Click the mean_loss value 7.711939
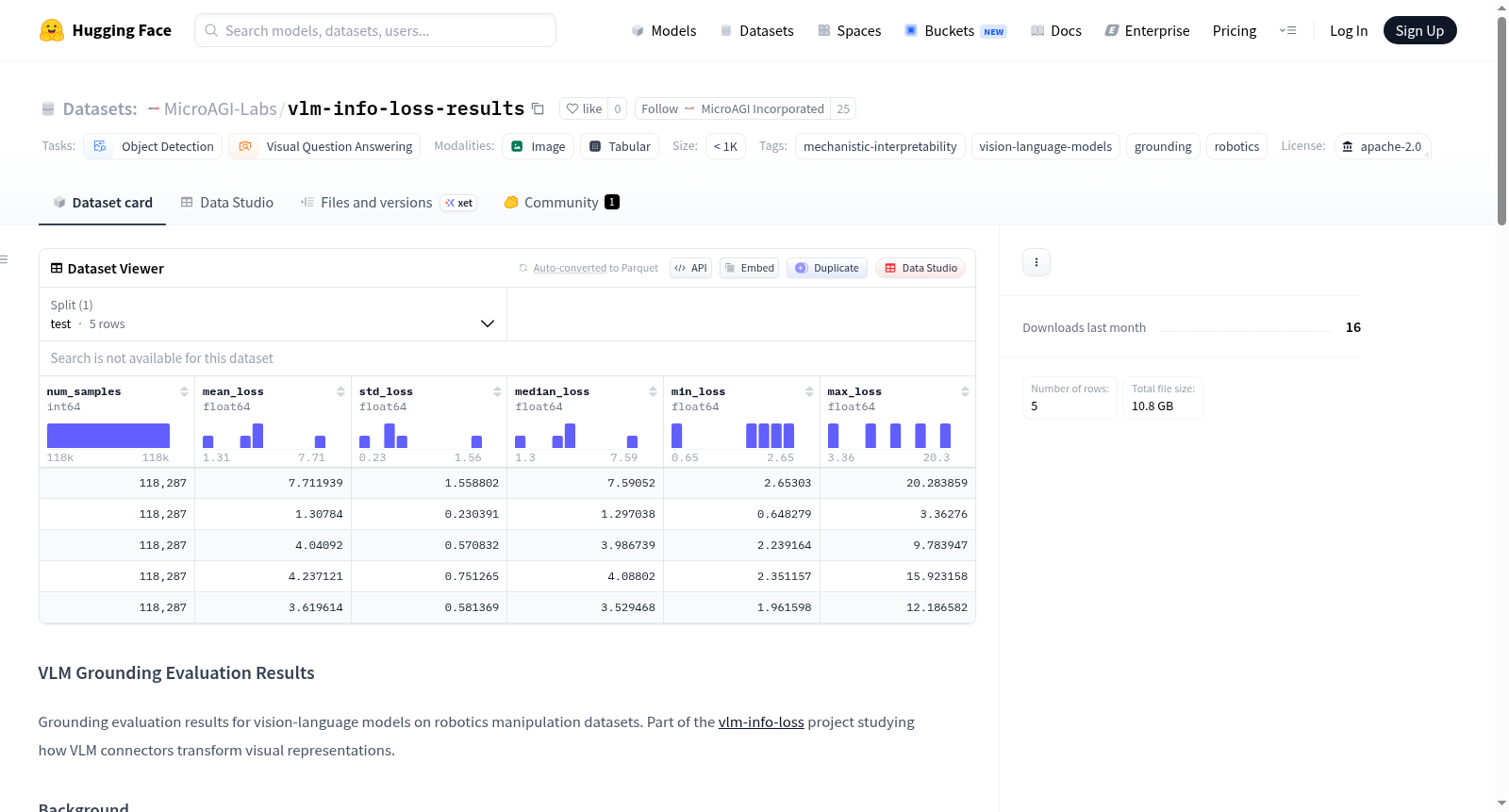This screenshot has width=1509, height=812. tap(316, 483)
